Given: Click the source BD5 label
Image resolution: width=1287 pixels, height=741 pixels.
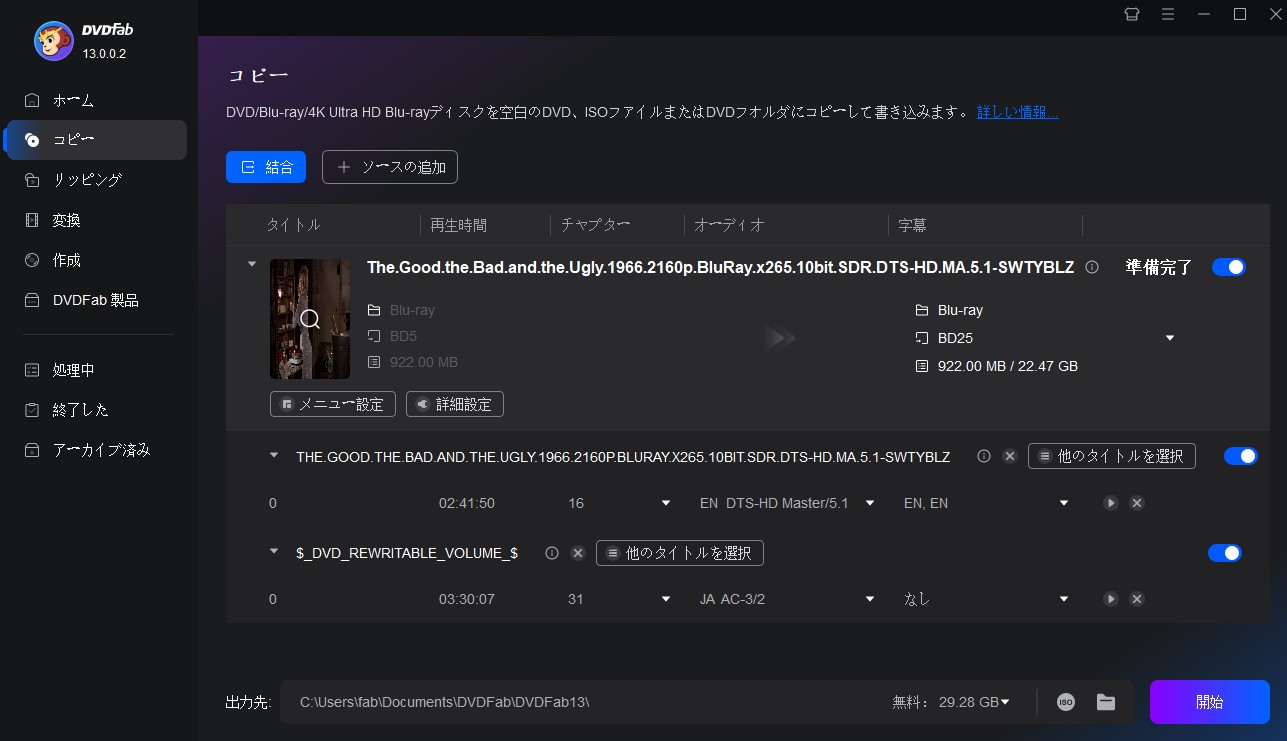Looking at the screenshot, I should pyautogui.click(x=403, y=336).
